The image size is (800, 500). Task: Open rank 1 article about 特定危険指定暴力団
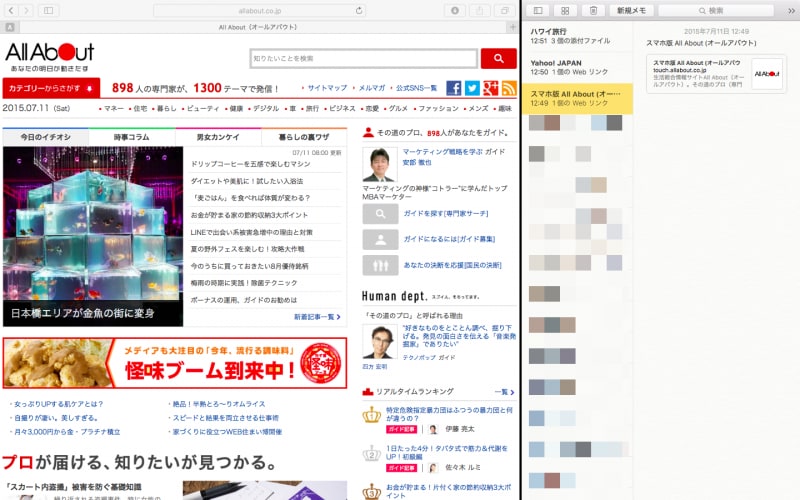[x=449, y=414]
